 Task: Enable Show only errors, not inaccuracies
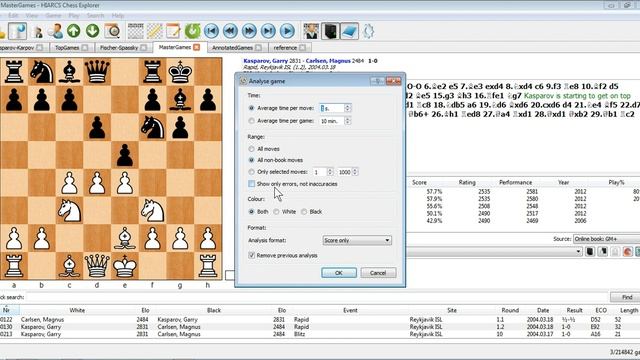click(251, 184)
